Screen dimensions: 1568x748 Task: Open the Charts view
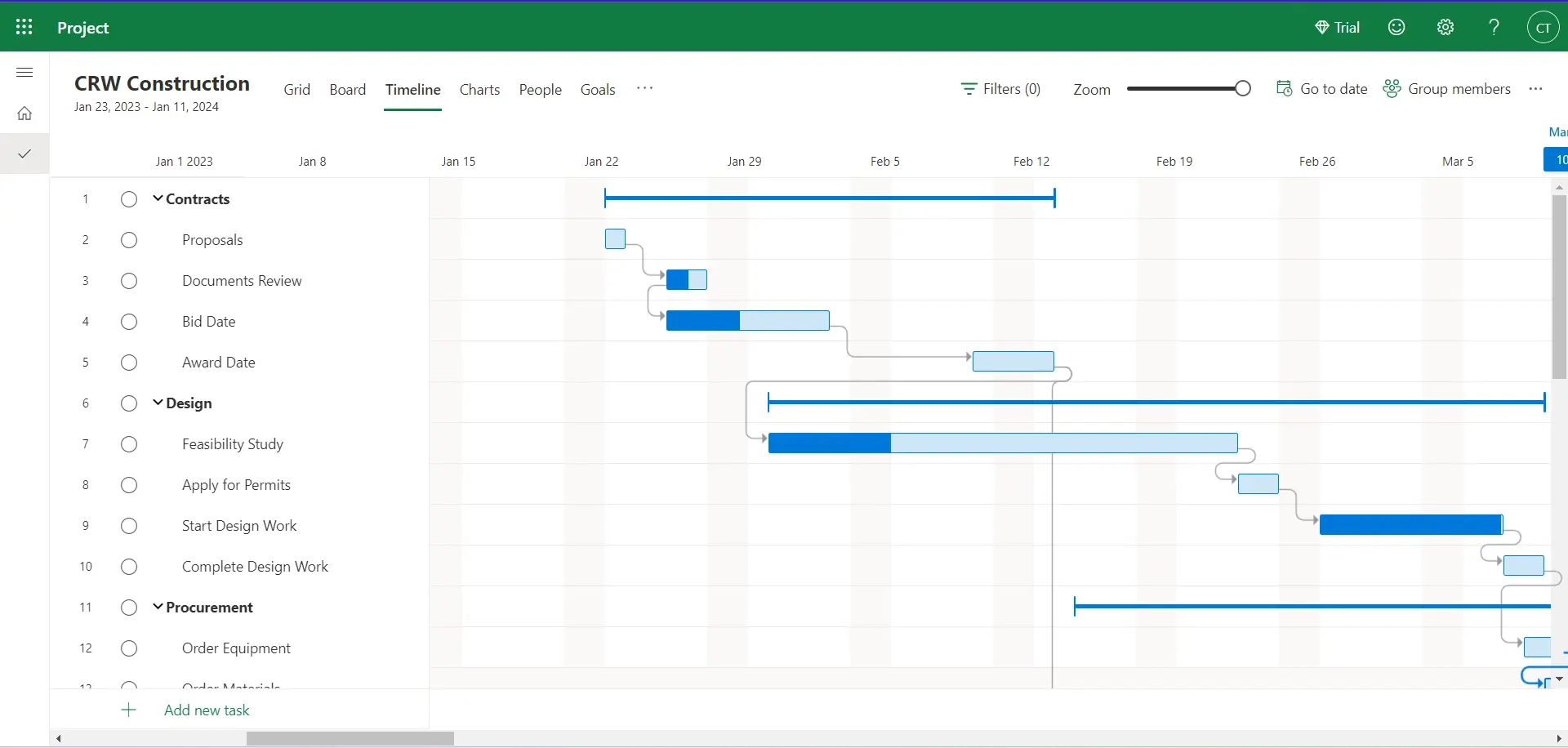coord(479,90)
